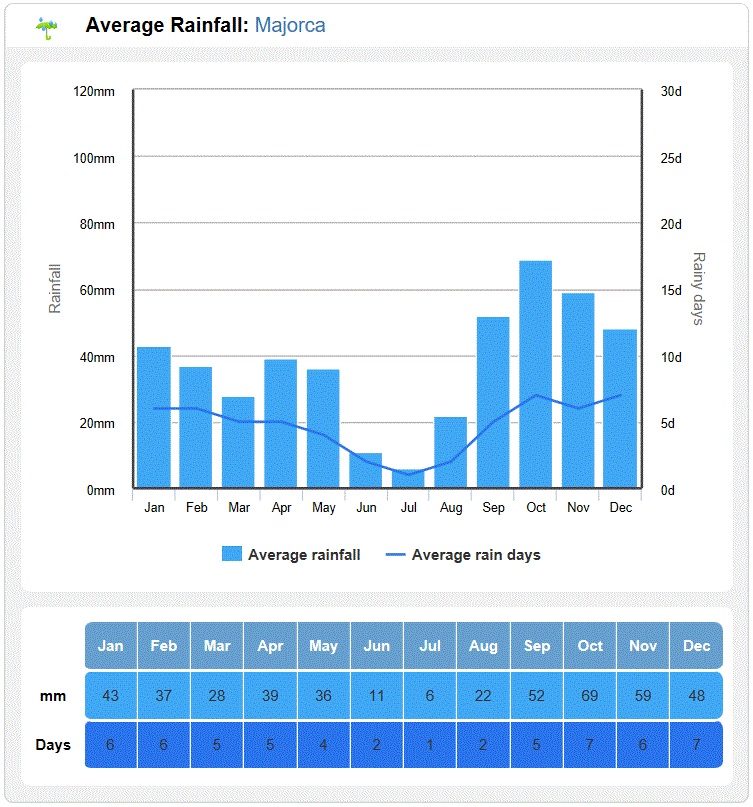Select the May rainfall bar
Screen dimensions: 753x807
click(323, 428)
